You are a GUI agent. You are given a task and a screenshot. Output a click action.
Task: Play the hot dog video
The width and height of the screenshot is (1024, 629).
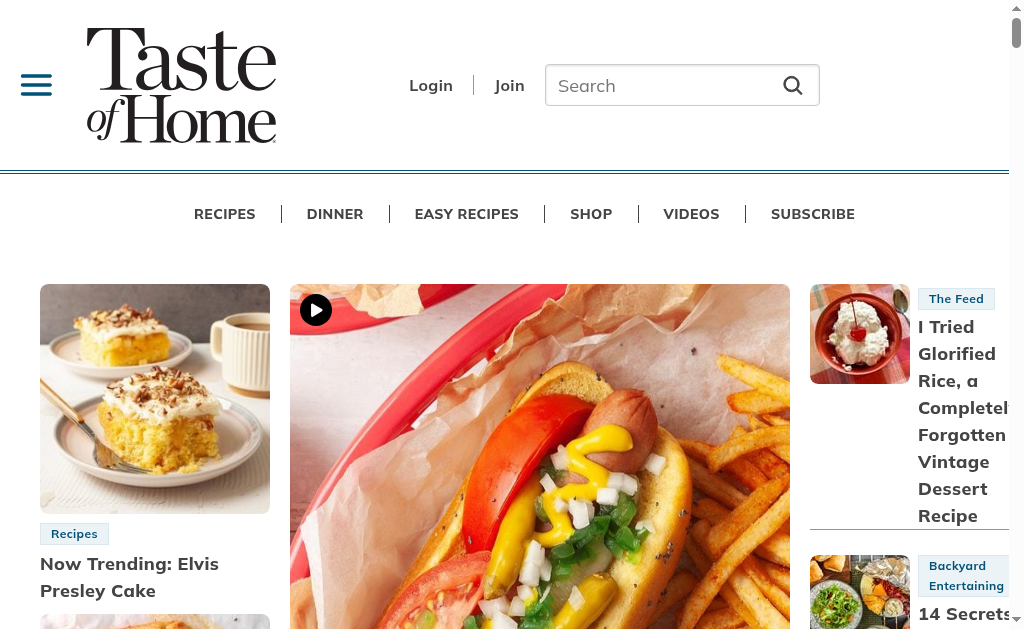pyautogui.click(x=316, y=310)
